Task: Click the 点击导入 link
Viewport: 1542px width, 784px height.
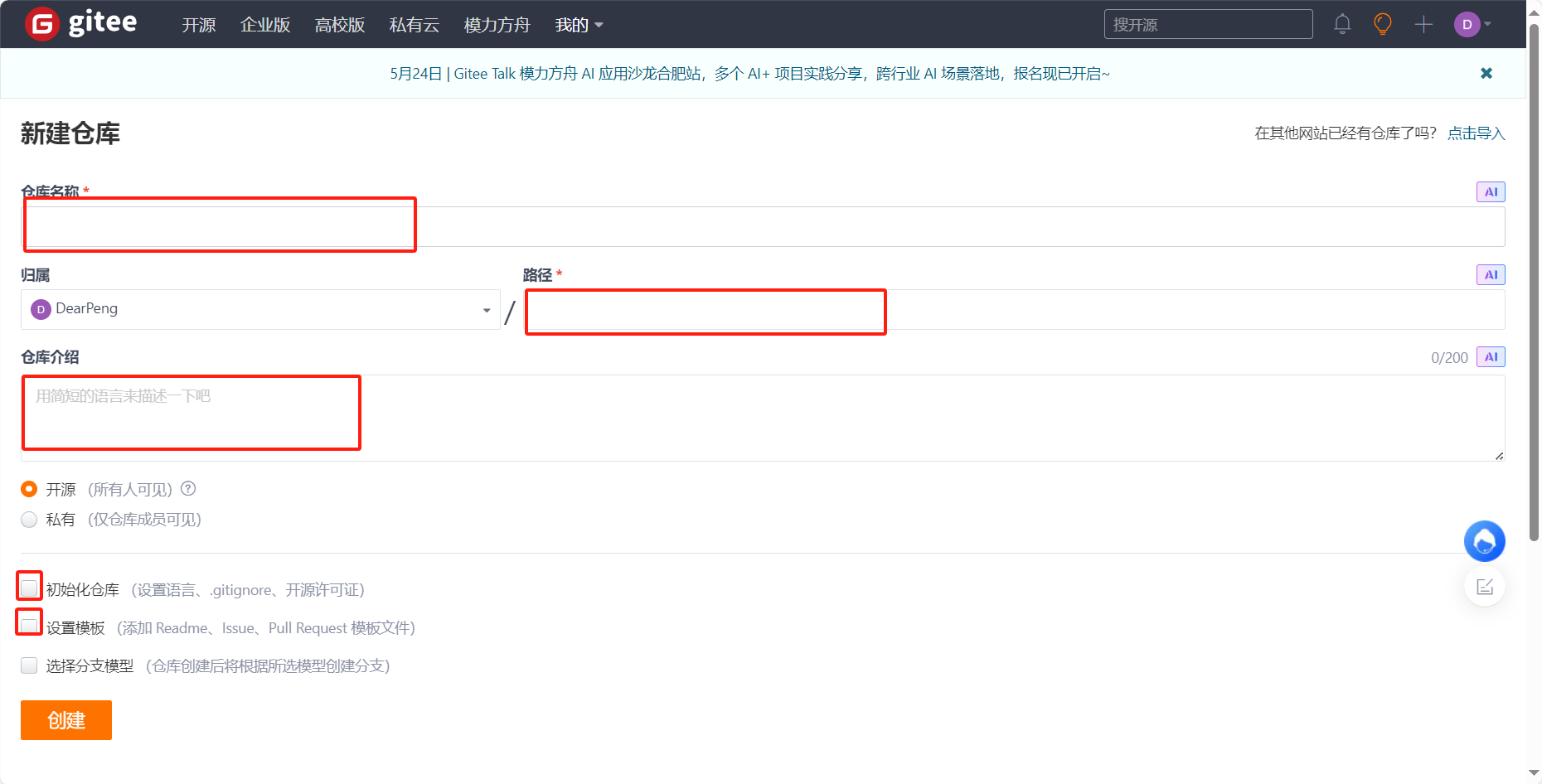Action: point(1476,133)
